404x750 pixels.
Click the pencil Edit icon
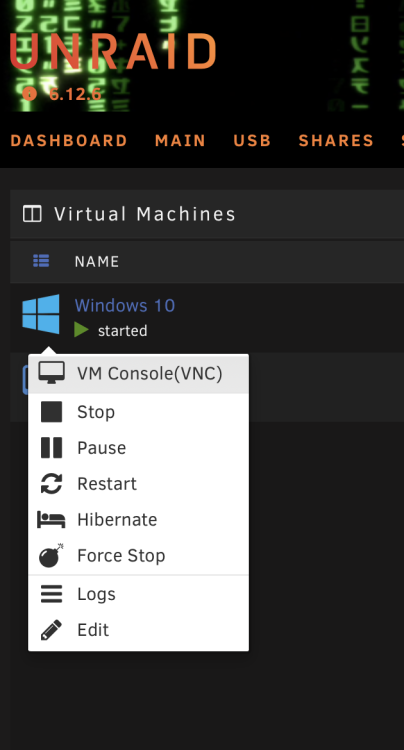[51, 629]
